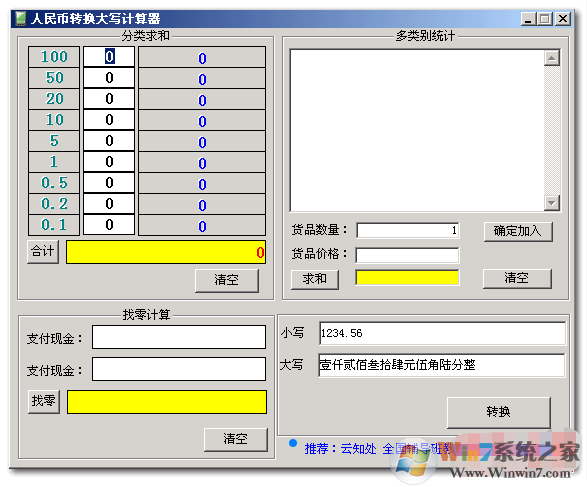Focus the 货品数量 input field

point(408,230)
